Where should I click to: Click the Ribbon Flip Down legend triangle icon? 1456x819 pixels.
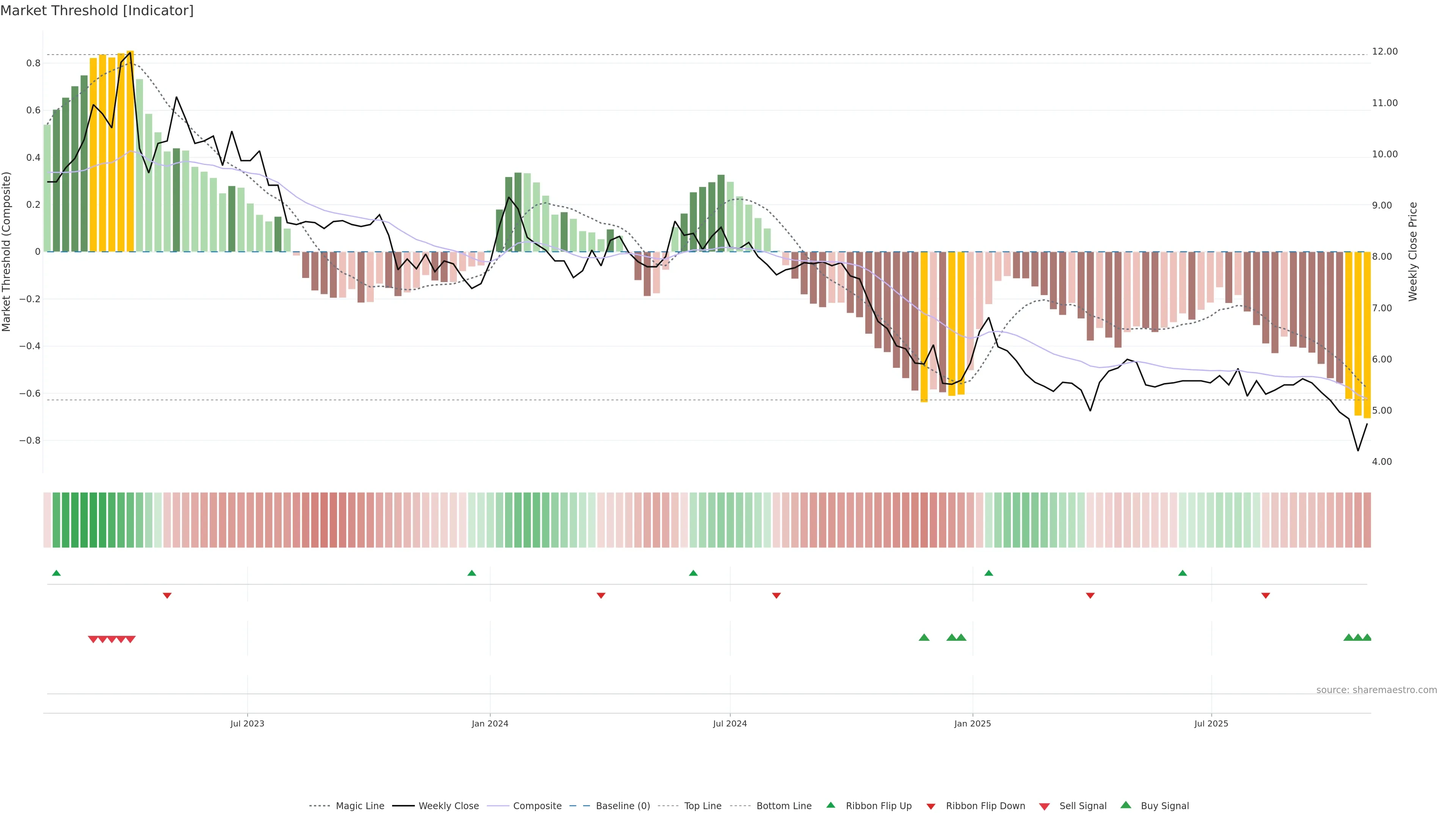point(931,806)
